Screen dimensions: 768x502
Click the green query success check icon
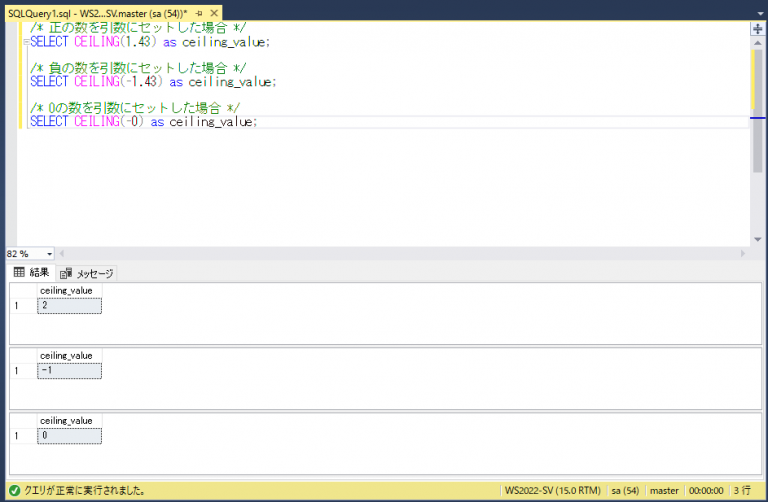click(x=14, y=490)
